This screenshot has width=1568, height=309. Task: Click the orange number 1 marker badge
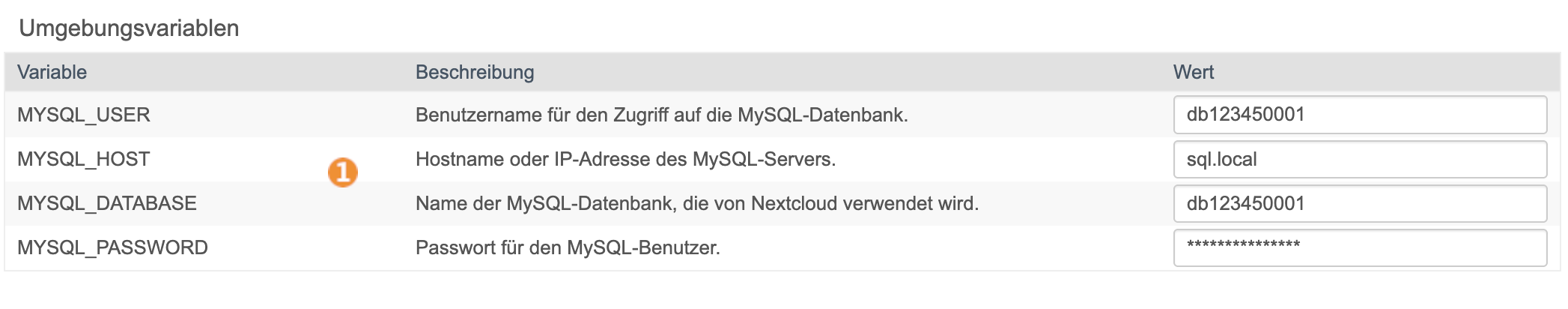(x=343, y=172)
